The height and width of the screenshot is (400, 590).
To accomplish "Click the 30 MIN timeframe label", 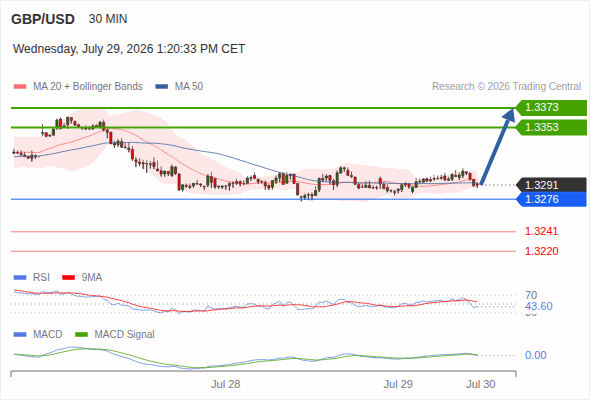I will click(108, 19).
